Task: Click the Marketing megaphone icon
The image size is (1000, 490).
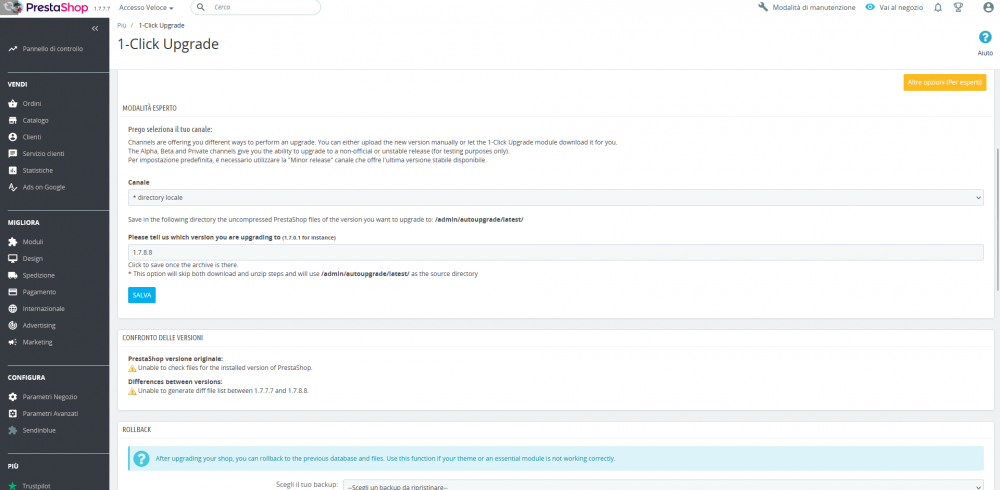Action: click(x=12, y=342)
